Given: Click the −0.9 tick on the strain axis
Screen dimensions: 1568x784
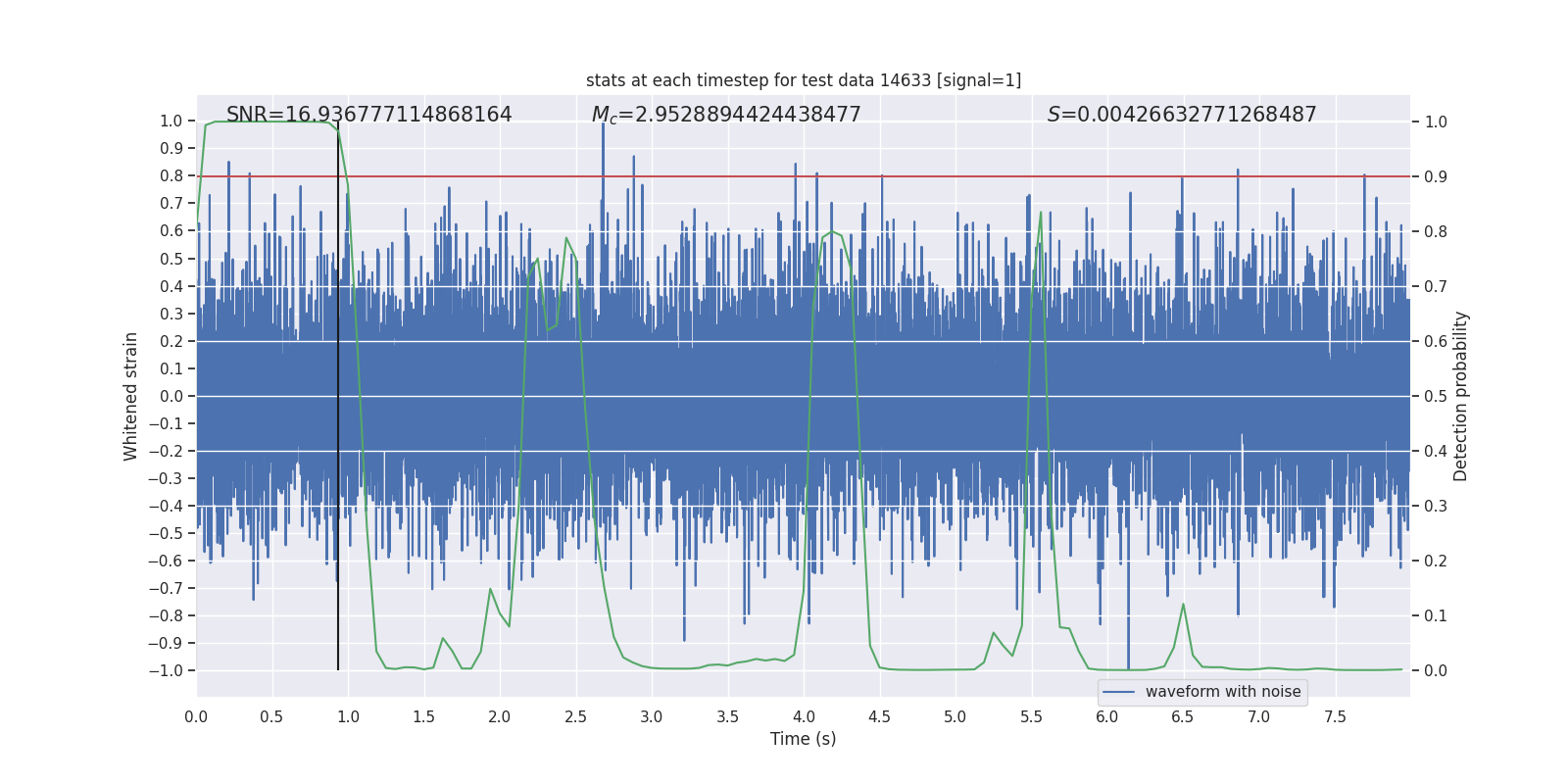Looking at the screenshot, I should point(166,643).
